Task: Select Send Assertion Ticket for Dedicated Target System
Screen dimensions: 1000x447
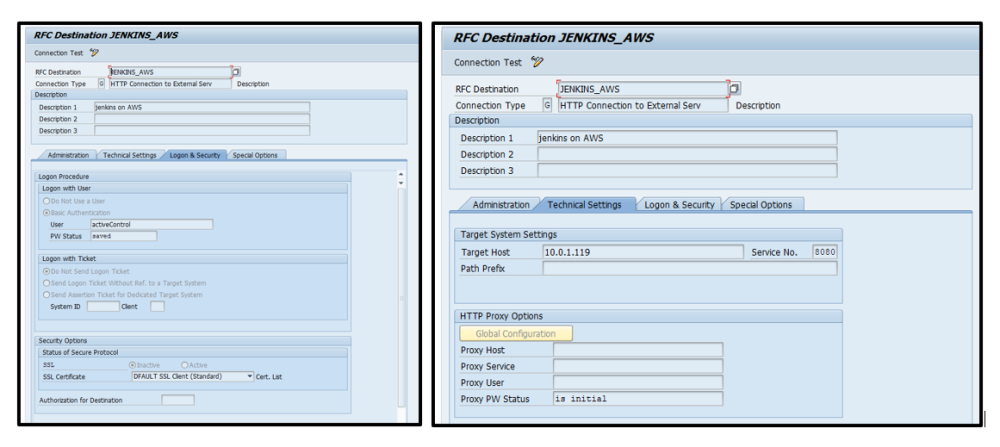Action: (46, 295)
